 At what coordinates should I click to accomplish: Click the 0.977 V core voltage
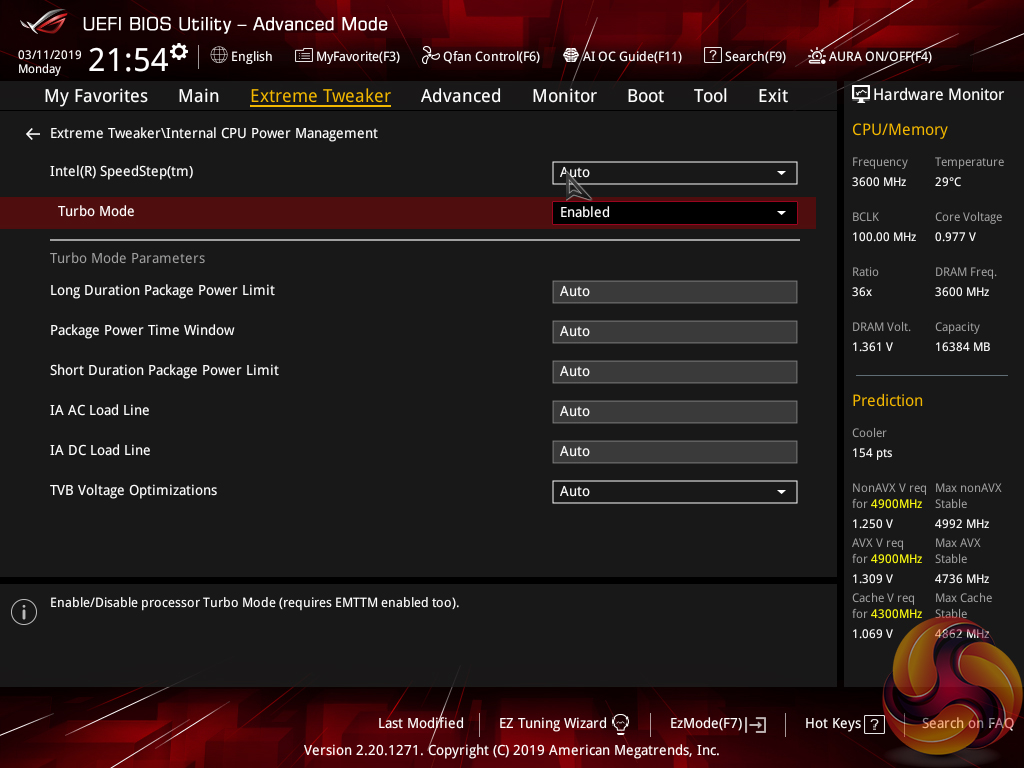pos(955,237)
